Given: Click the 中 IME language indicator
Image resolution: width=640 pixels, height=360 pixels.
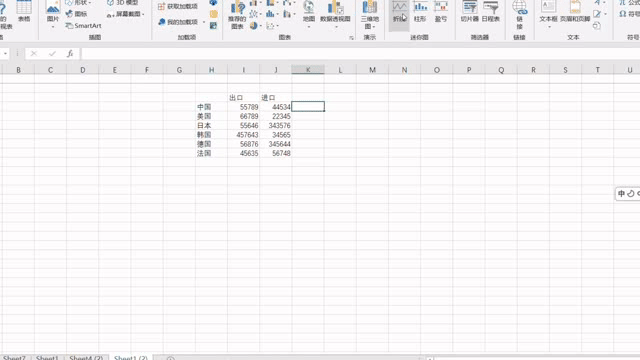Looking at the screenshot, I should [621, 194].
